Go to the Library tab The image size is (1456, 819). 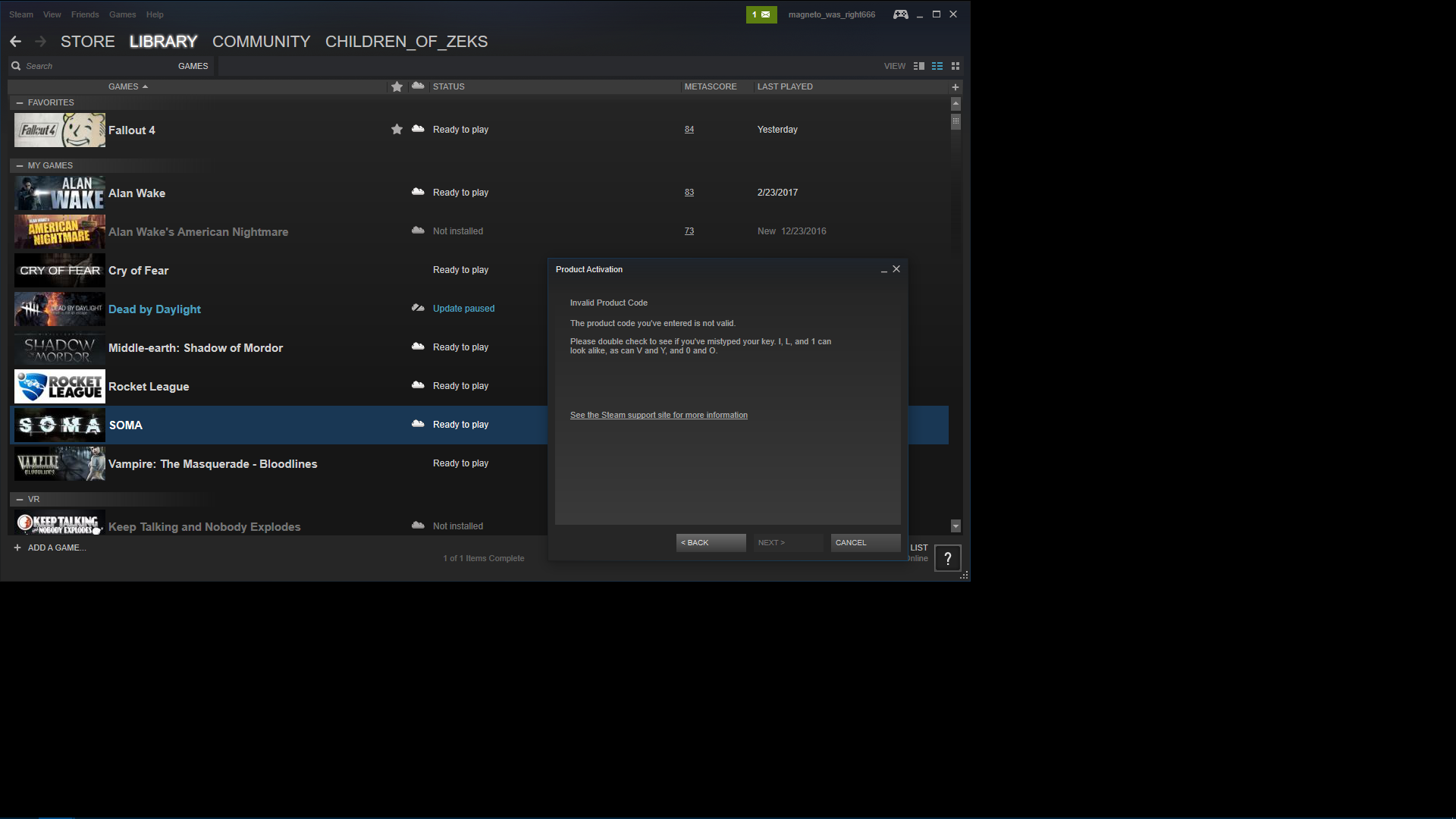pyautogui.click(x=163, y=42)
